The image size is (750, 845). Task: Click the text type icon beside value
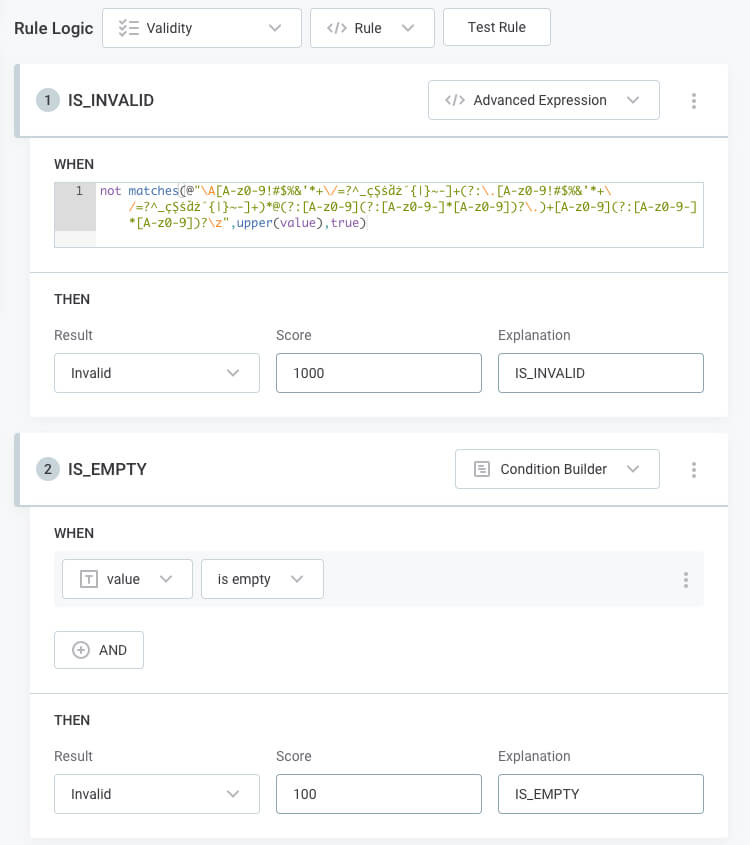tap(88, 579)
